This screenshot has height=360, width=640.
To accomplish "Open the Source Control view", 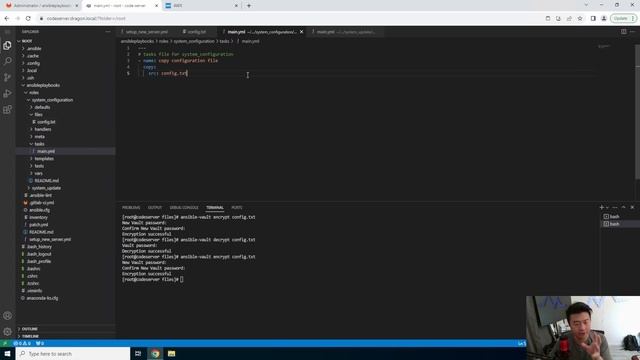I will [x=7, y=77].
